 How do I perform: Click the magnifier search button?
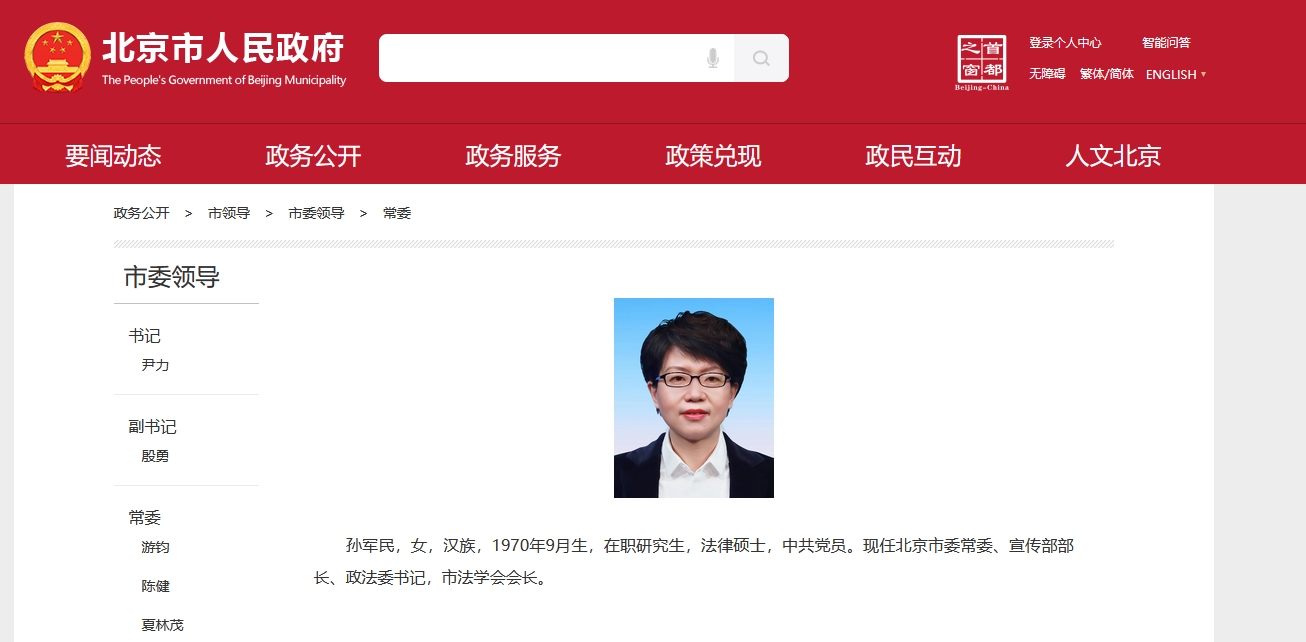coord(761,58)
